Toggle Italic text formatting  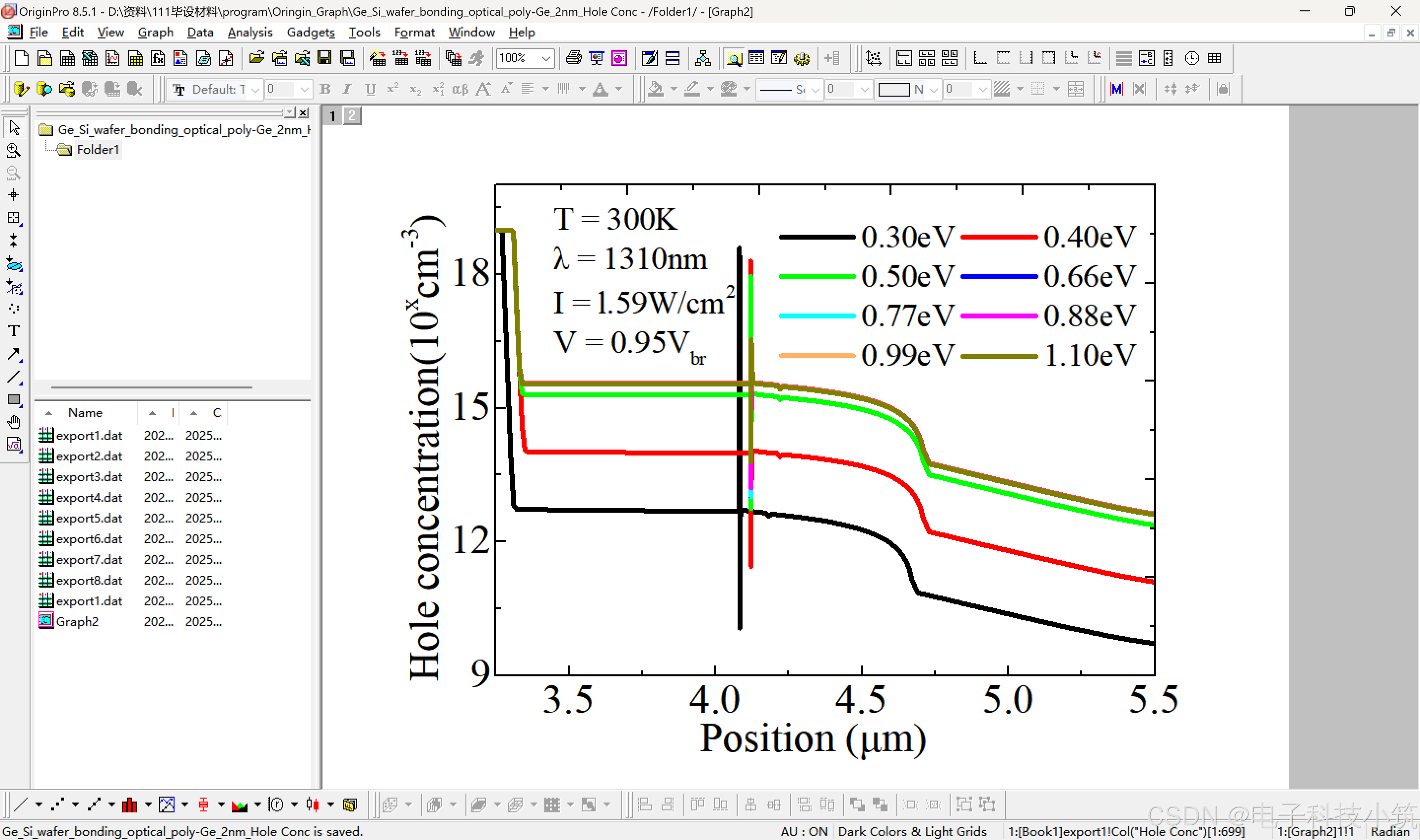(347, 89)
